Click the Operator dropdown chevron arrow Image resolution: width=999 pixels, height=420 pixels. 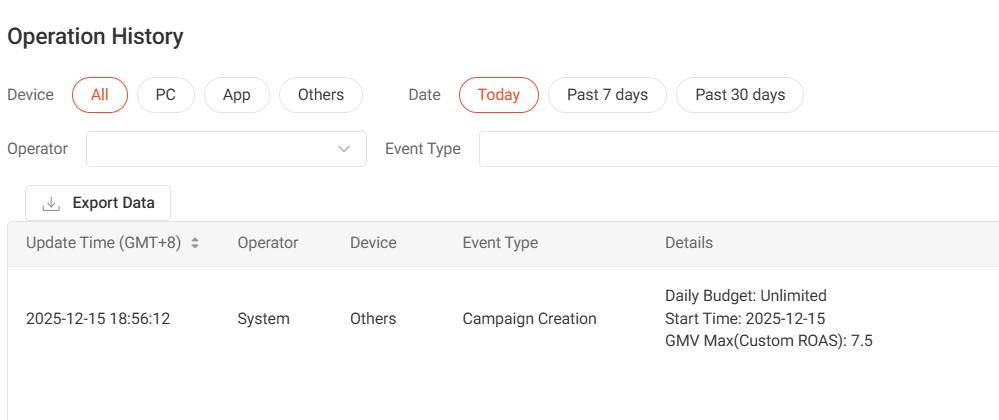[344, 149]
